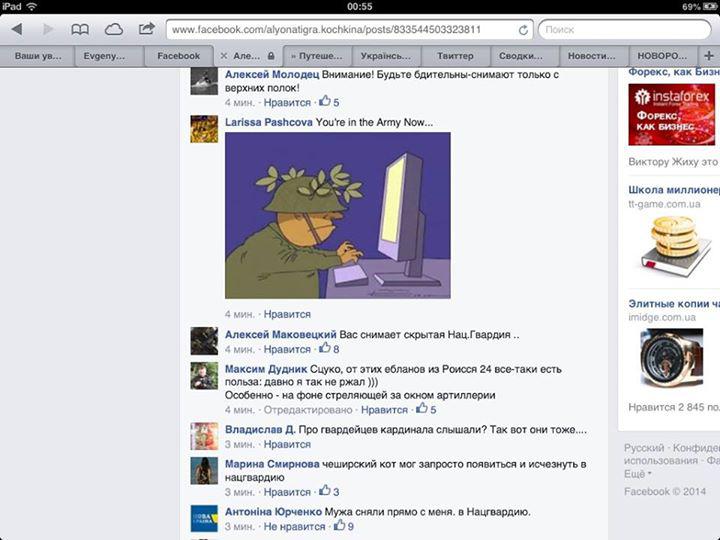Screen dimensions: 720x540
Task: Open Владислав Д. avatar thumbnail
Action: [204, 436]
